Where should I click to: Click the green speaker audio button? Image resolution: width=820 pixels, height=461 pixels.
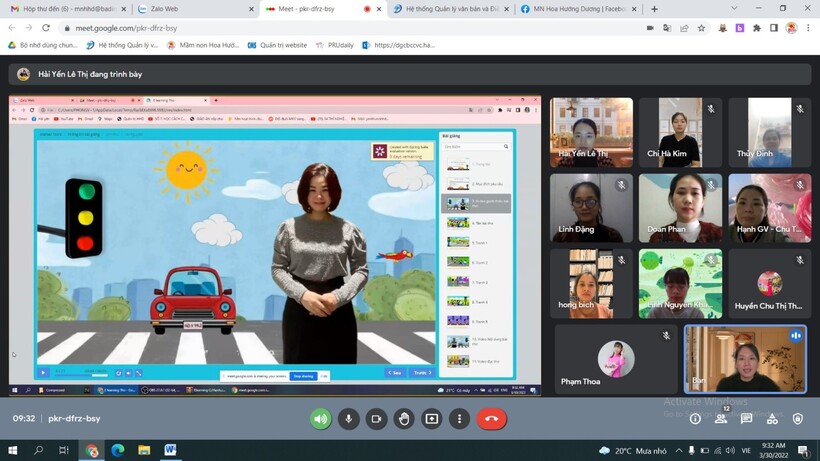point(321,419)
